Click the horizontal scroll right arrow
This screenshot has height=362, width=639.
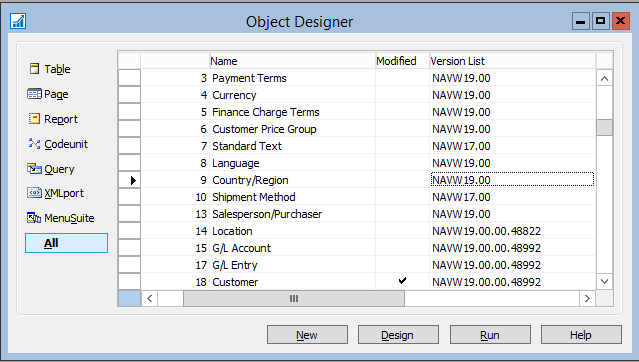click(x=587, y=298)
